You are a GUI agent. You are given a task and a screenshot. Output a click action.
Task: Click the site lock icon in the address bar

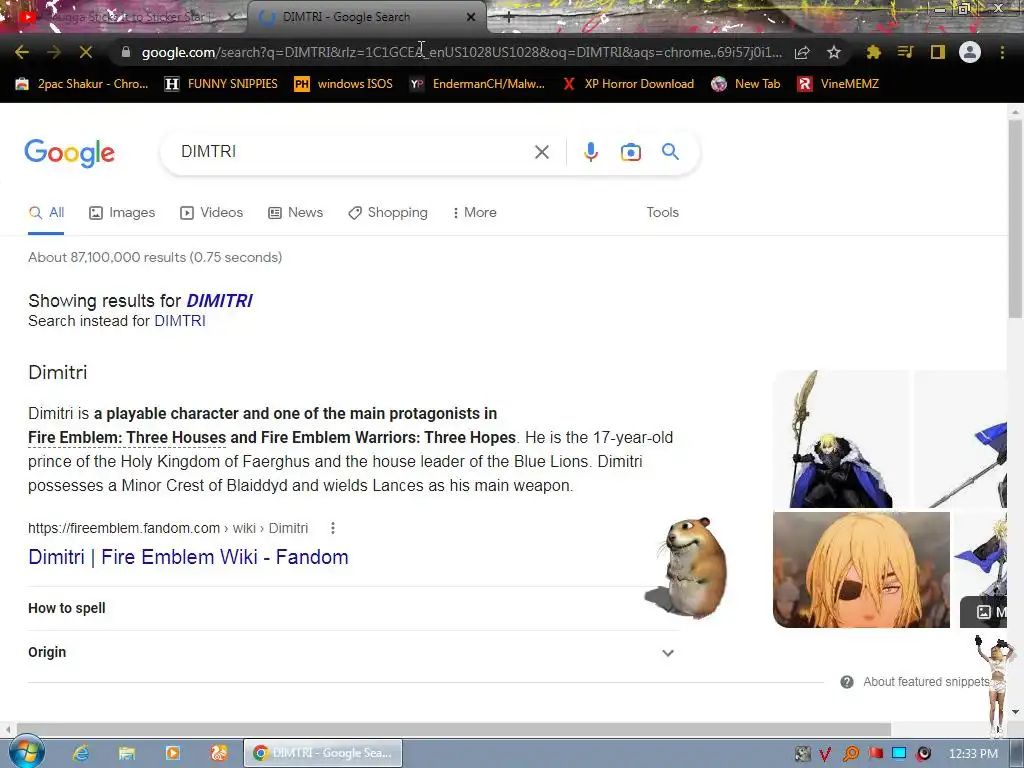coord(126,52)
